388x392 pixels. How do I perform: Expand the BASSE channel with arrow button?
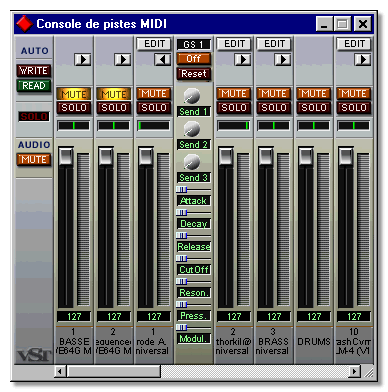82,60
